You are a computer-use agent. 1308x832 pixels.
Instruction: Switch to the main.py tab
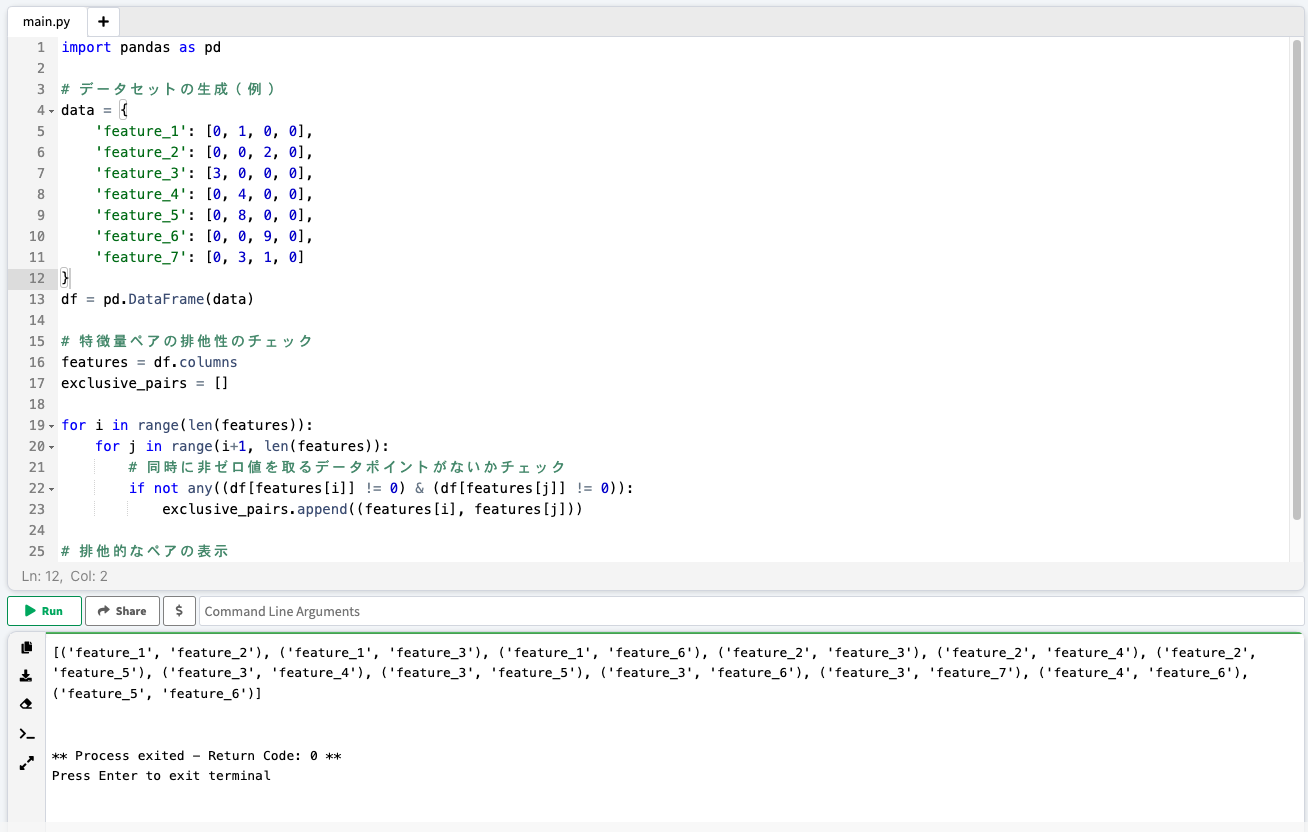pos(46,21)
